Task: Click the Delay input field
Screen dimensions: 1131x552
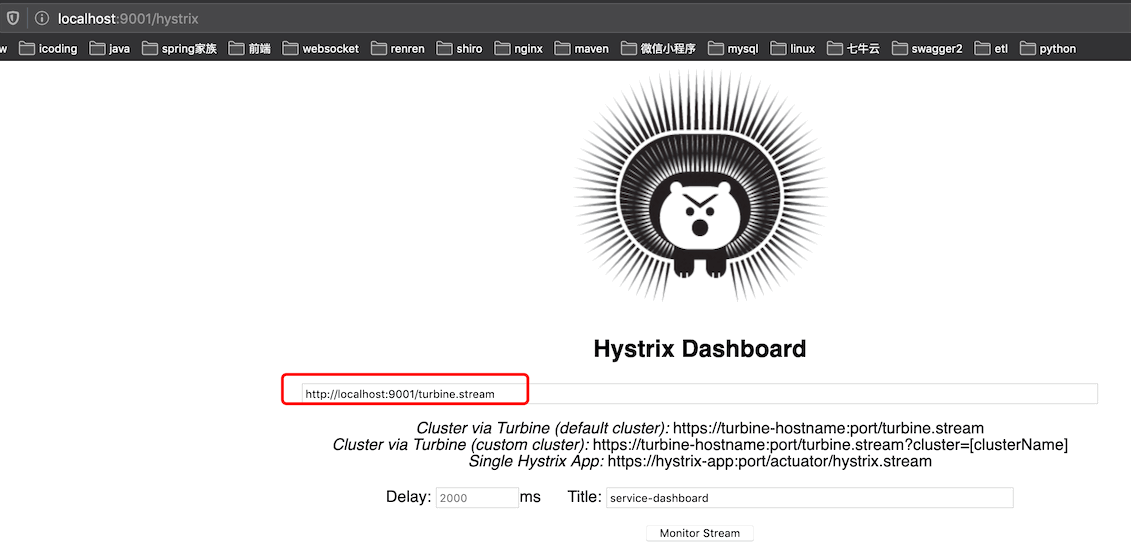Action: (477, 498)
